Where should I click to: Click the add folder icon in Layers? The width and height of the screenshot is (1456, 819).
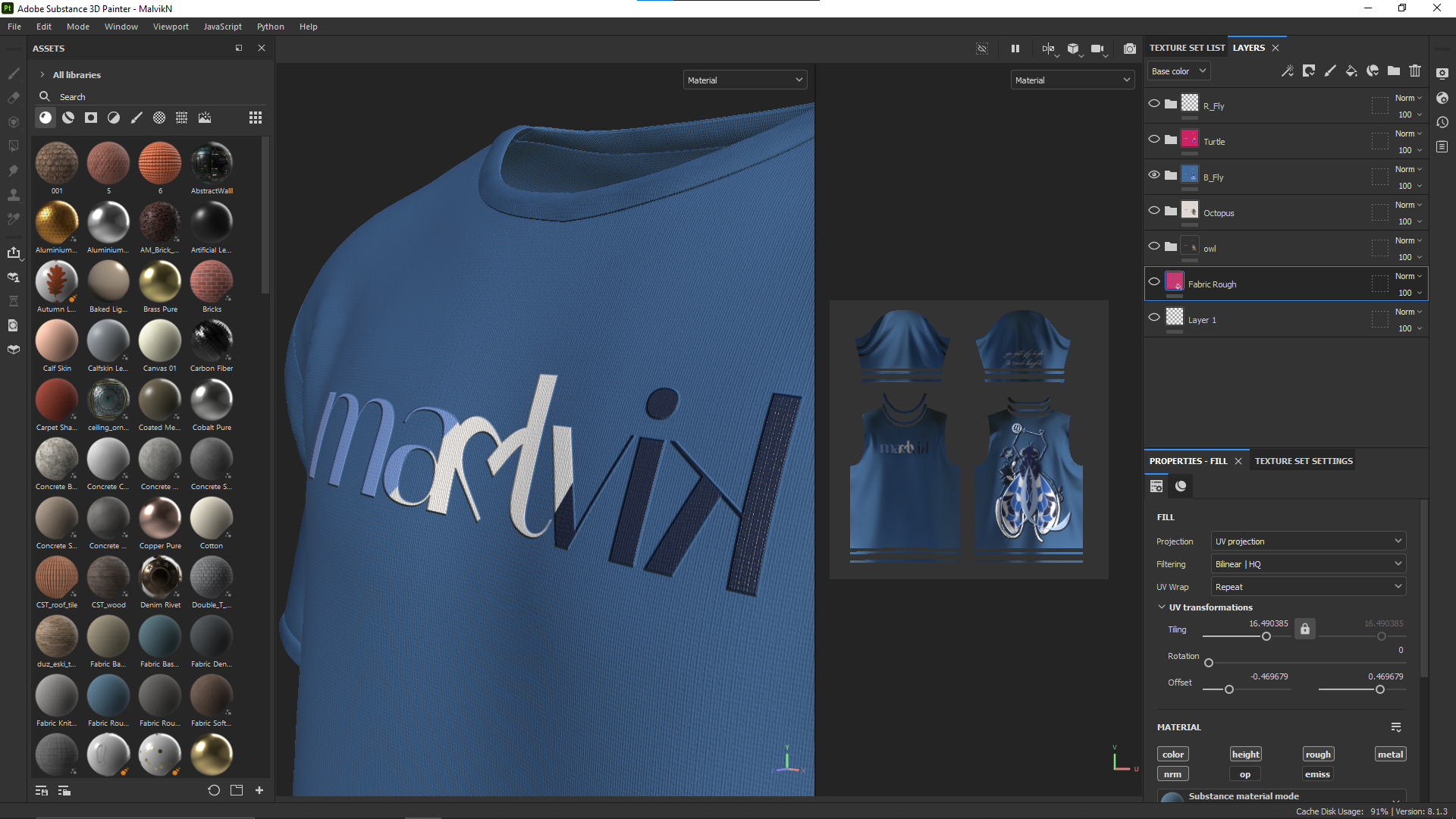coord(1393,71)
